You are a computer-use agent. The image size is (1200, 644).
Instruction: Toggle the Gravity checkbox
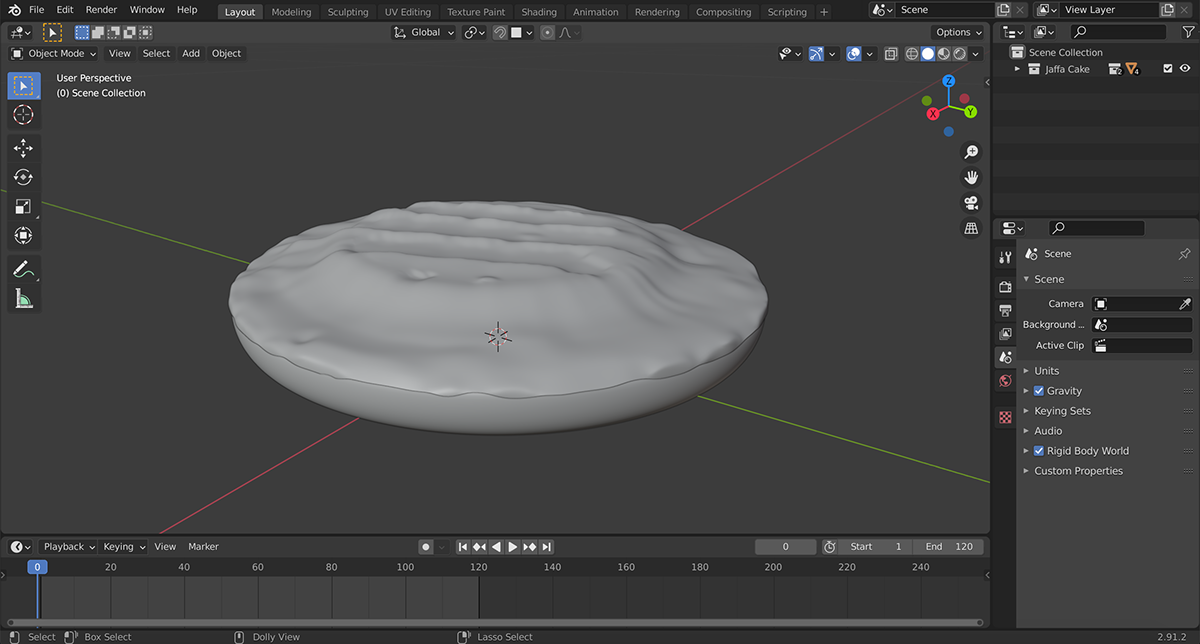[x=1039, y=391]
